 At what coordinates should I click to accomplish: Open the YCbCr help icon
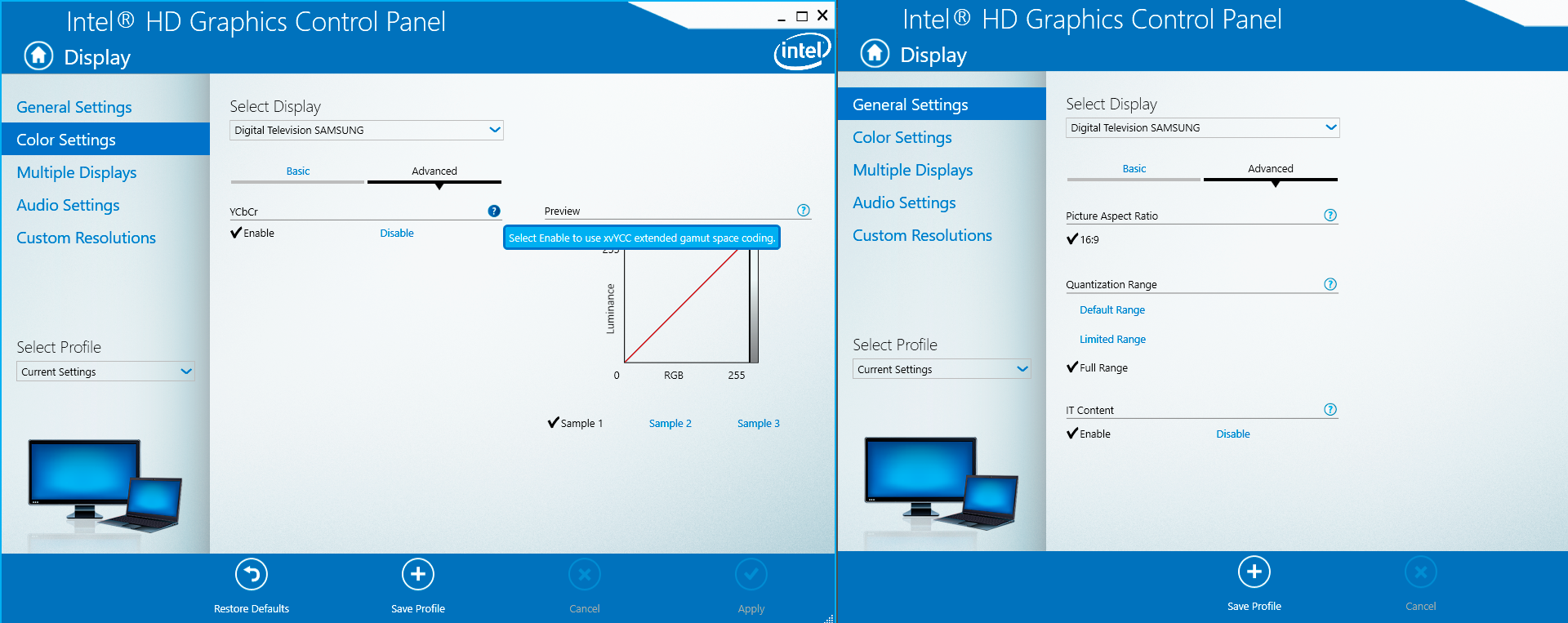494,211
